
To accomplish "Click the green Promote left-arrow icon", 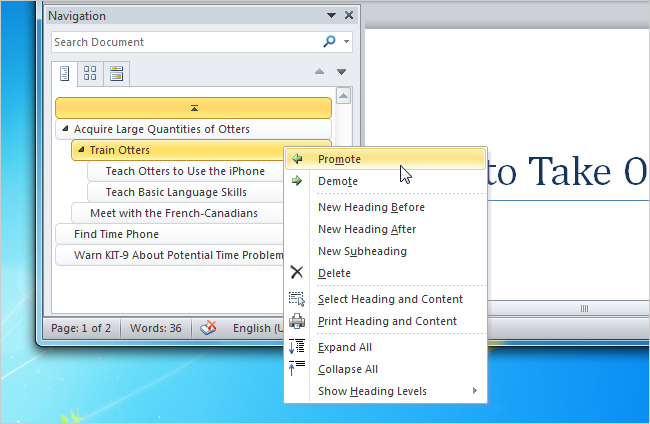I will pyautogui.click(x=297, y=159).
